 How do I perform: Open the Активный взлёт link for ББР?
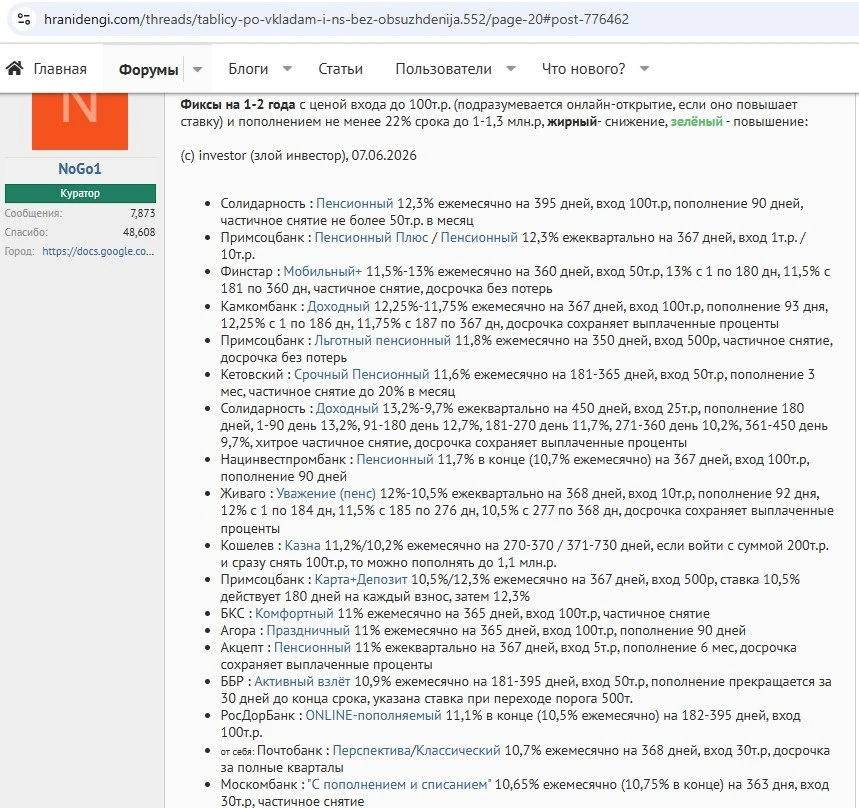(302, 682)
